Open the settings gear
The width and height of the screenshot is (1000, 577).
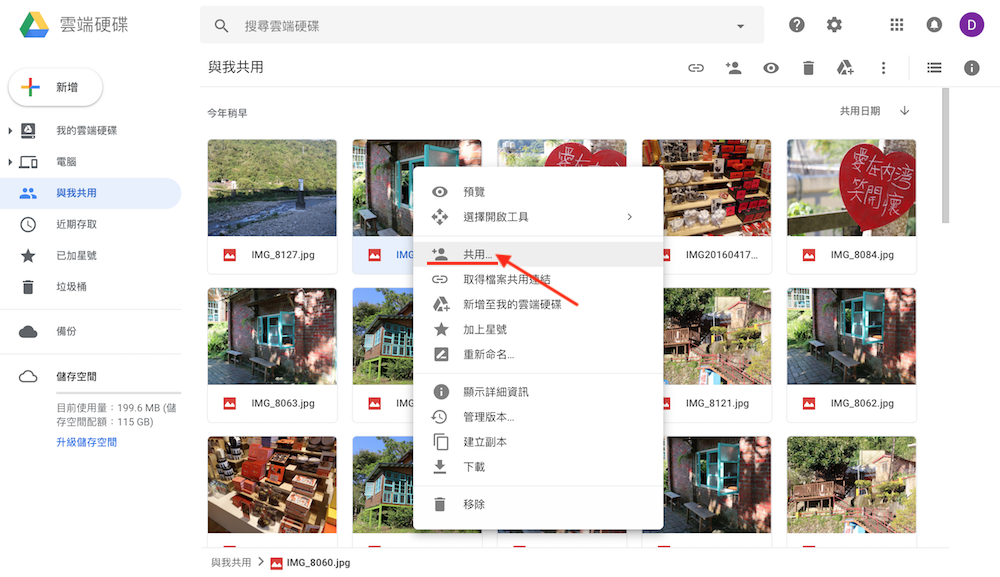coord(834,24)
